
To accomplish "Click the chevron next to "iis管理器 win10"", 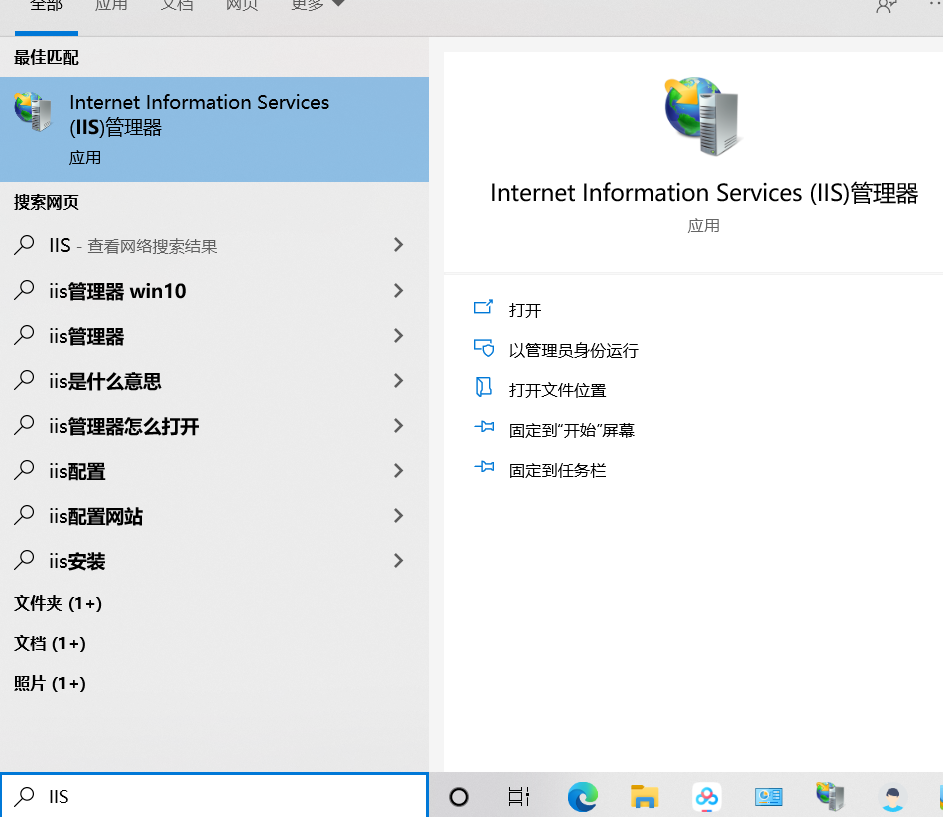I will (397, 290).
